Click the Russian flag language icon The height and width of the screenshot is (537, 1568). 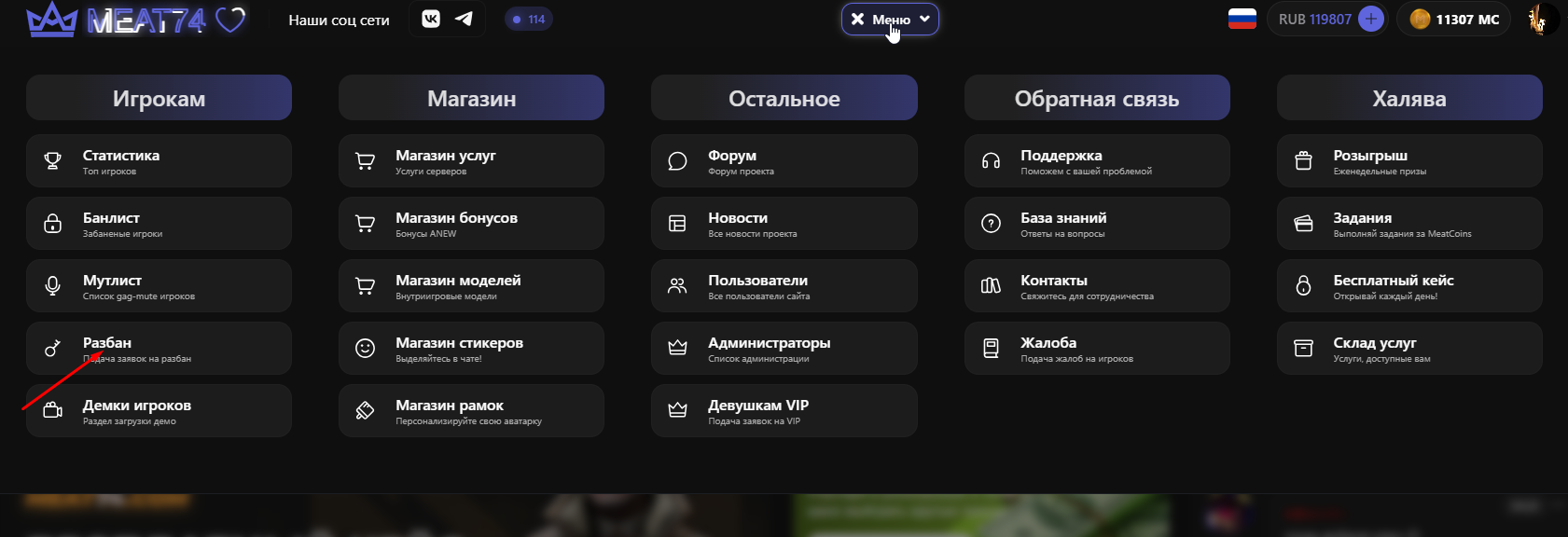[x=1242, y=19]
